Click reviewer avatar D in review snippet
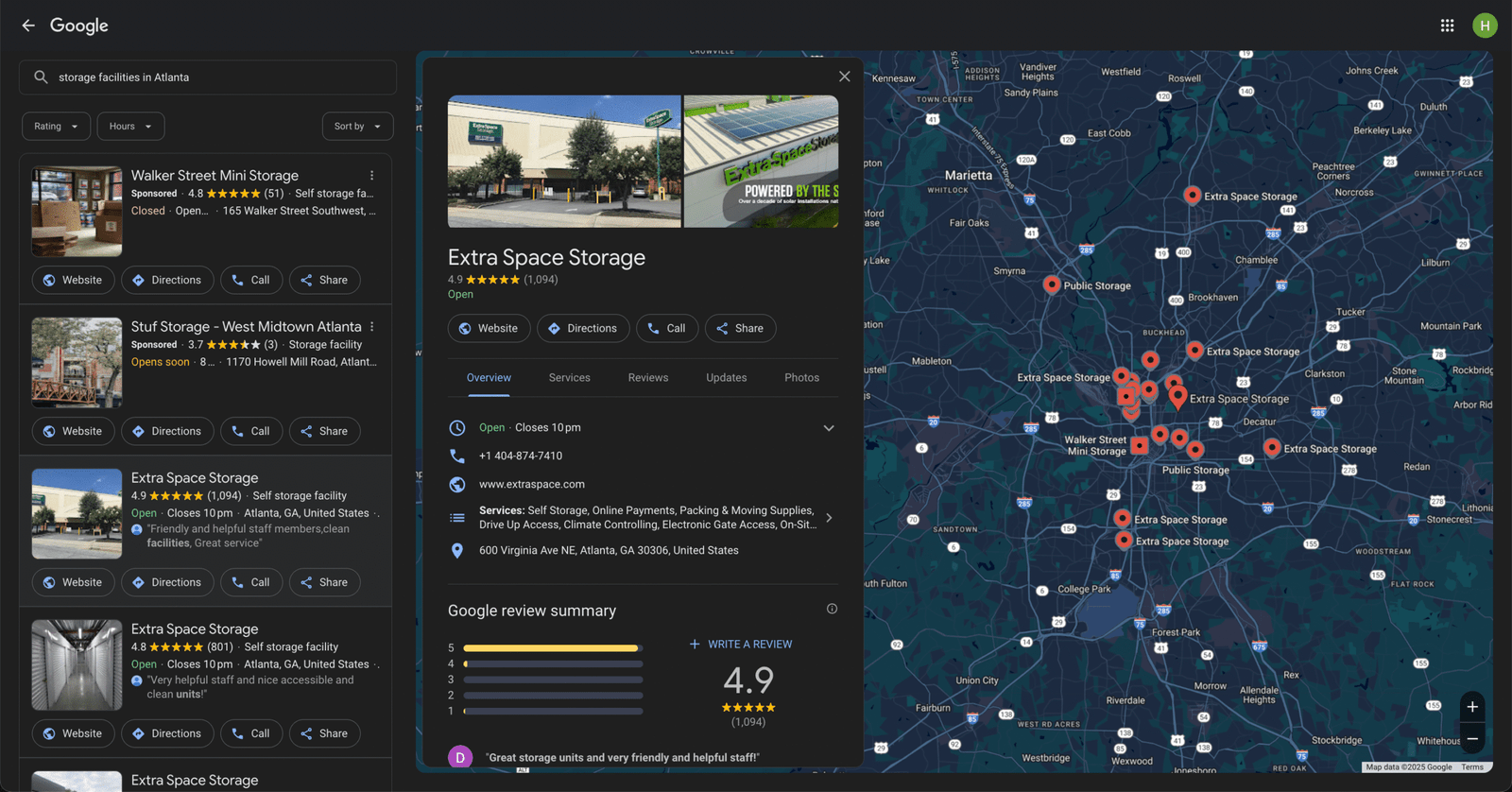 click(460, 757)
